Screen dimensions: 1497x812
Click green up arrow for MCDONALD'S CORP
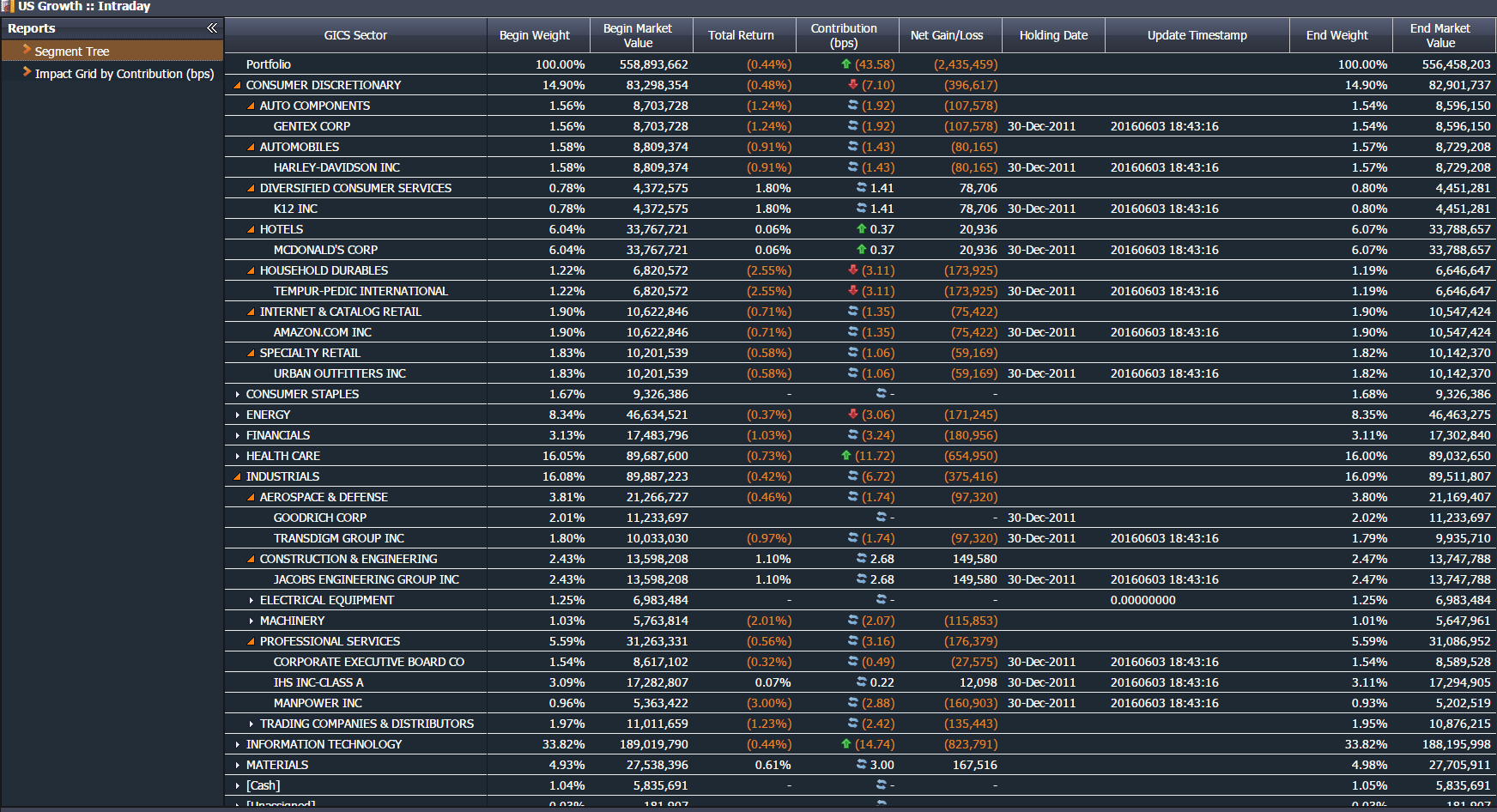862,250
